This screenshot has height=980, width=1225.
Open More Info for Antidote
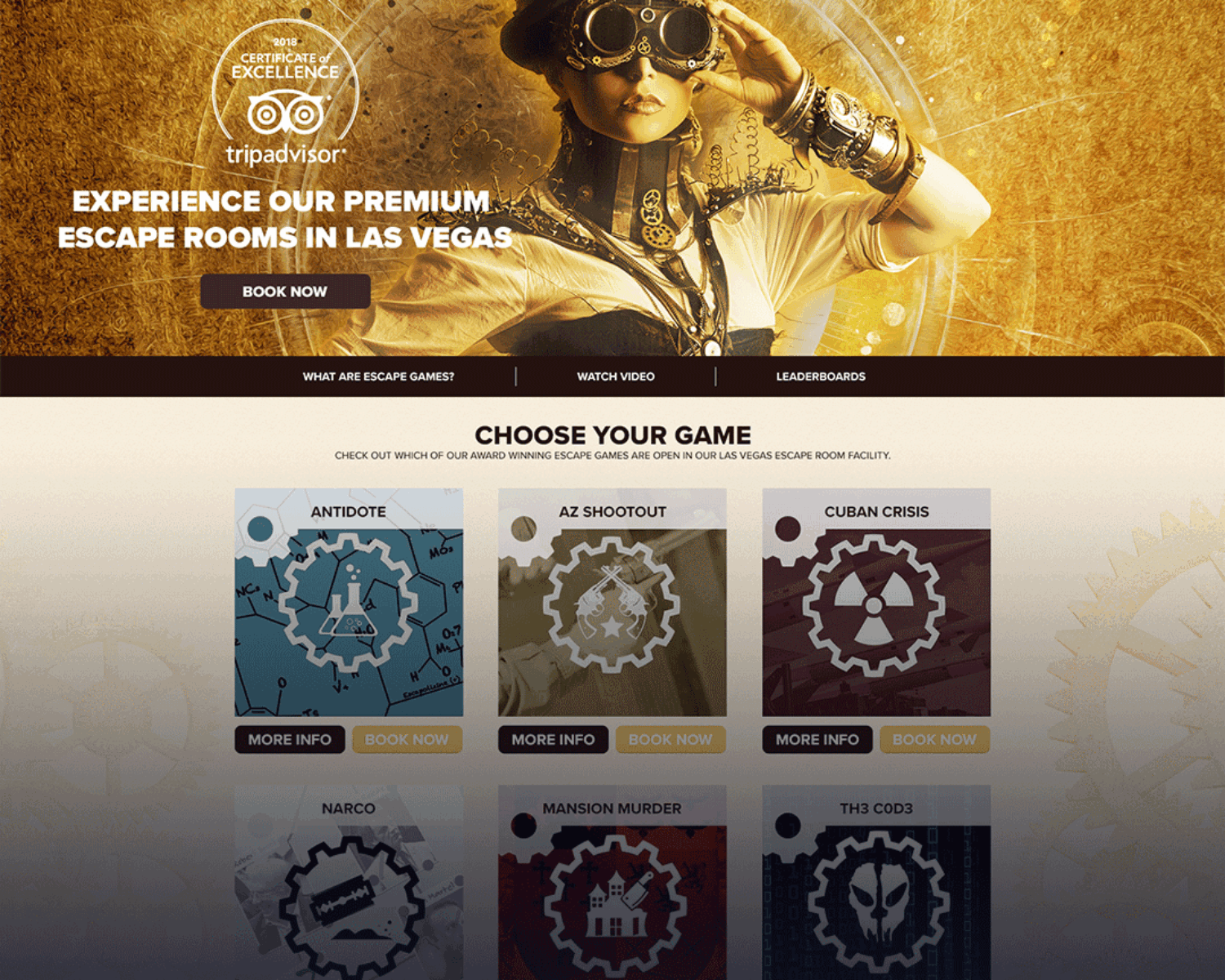pyautogui.click(x=290, y=740)
